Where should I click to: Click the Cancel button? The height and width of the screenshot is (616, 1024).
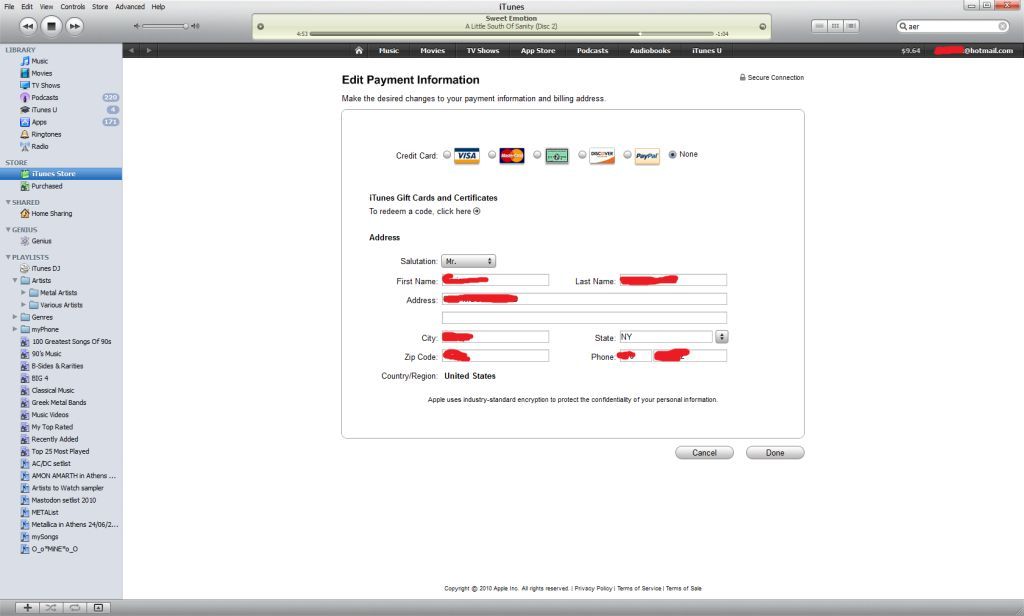704,453
